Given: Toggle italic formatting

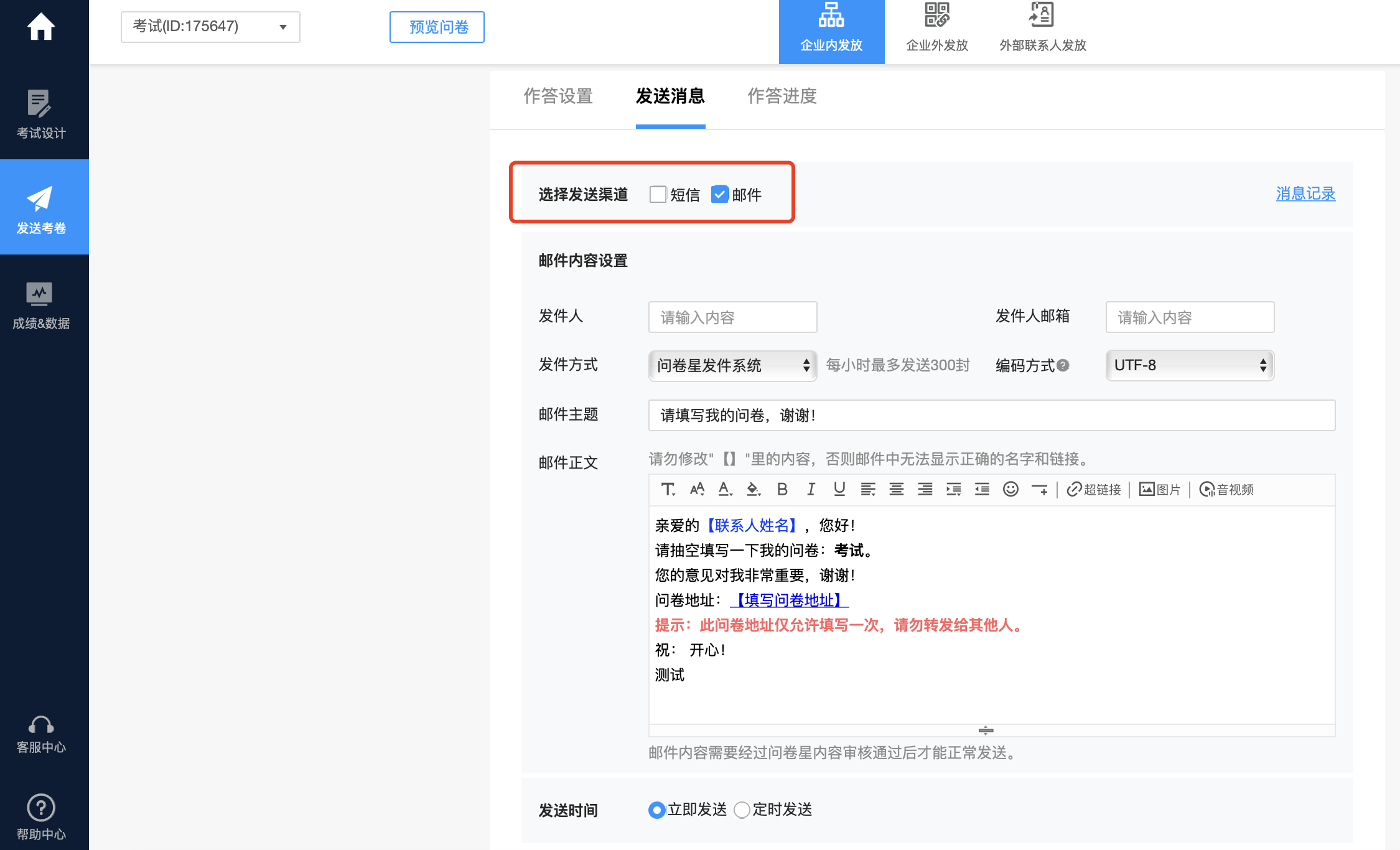Looking at the screenshot, I should [811, 490].
